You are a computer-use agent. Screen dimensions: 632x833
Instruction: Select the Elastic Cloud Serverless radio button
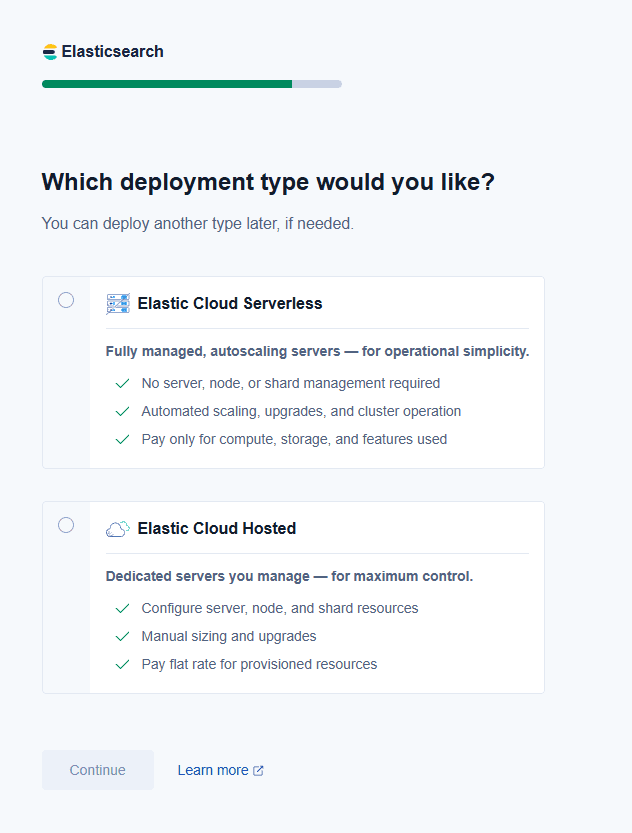click(x=66, y=300)
